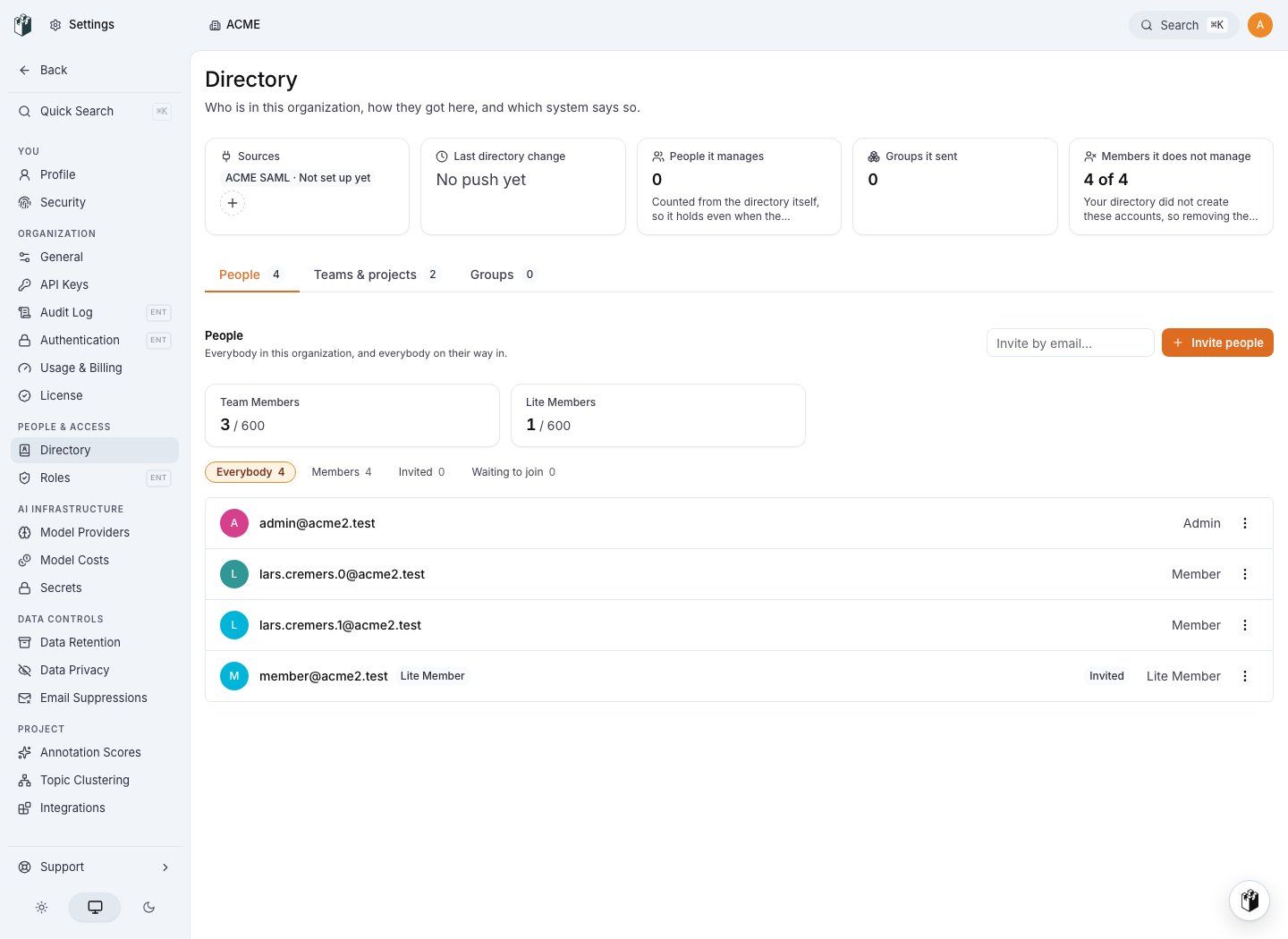The width and height of the screenshot is (1288, 939).
Task: Click the "ACME SAML · Not set up yet" source
Action: [298, 178]
